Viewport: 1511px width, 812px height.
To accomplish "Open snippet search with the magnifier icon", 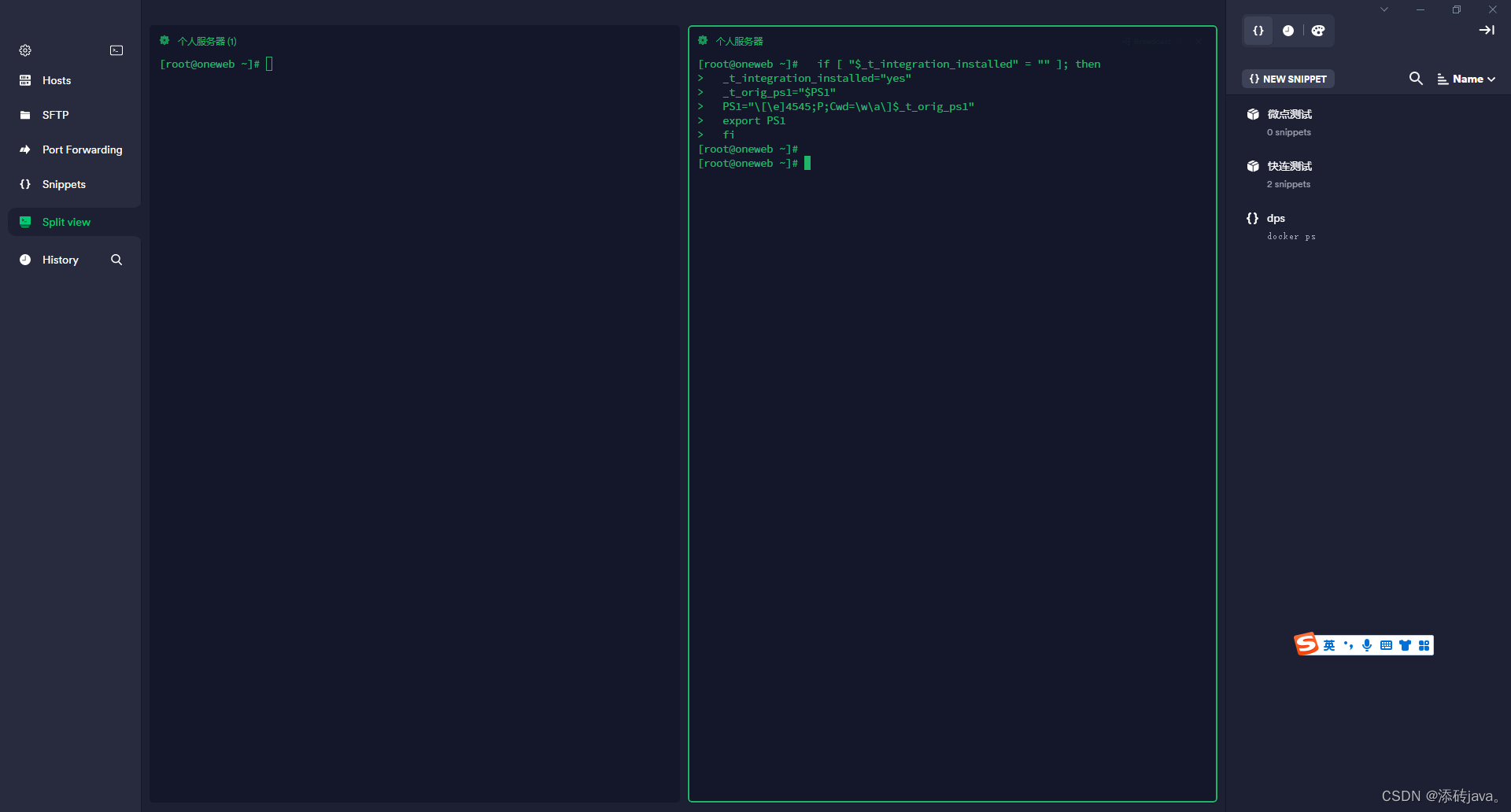I will pyautogui.click(x=1416, y=79).
